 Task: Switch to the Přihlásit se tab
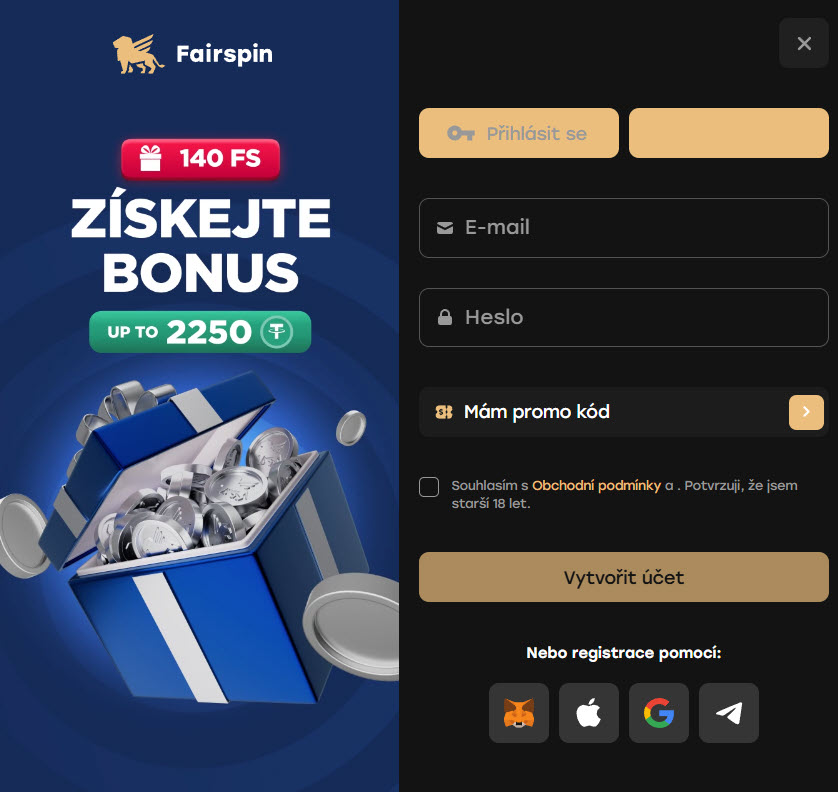pos(518,133)
